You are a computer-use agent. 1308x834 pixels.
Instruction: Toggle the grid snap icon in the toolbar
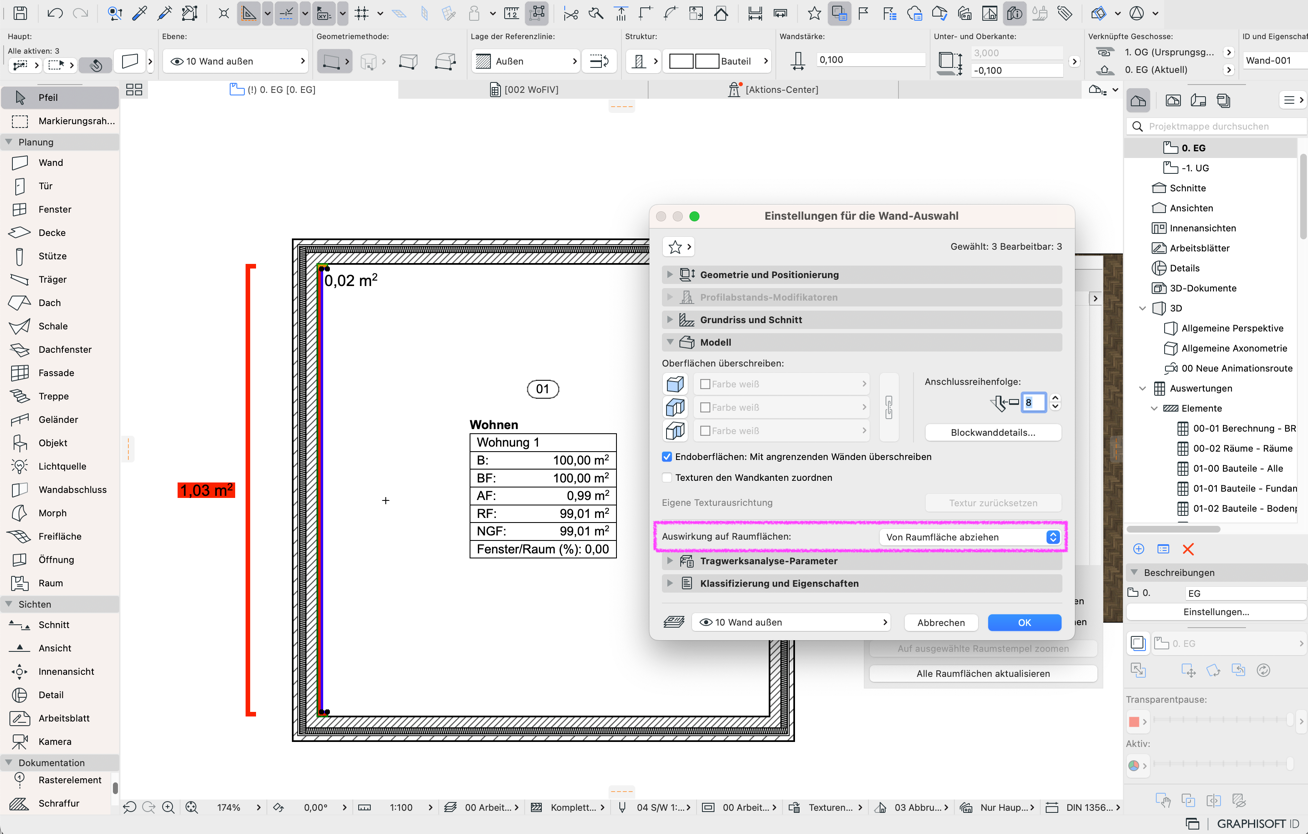tap(362, 14)
